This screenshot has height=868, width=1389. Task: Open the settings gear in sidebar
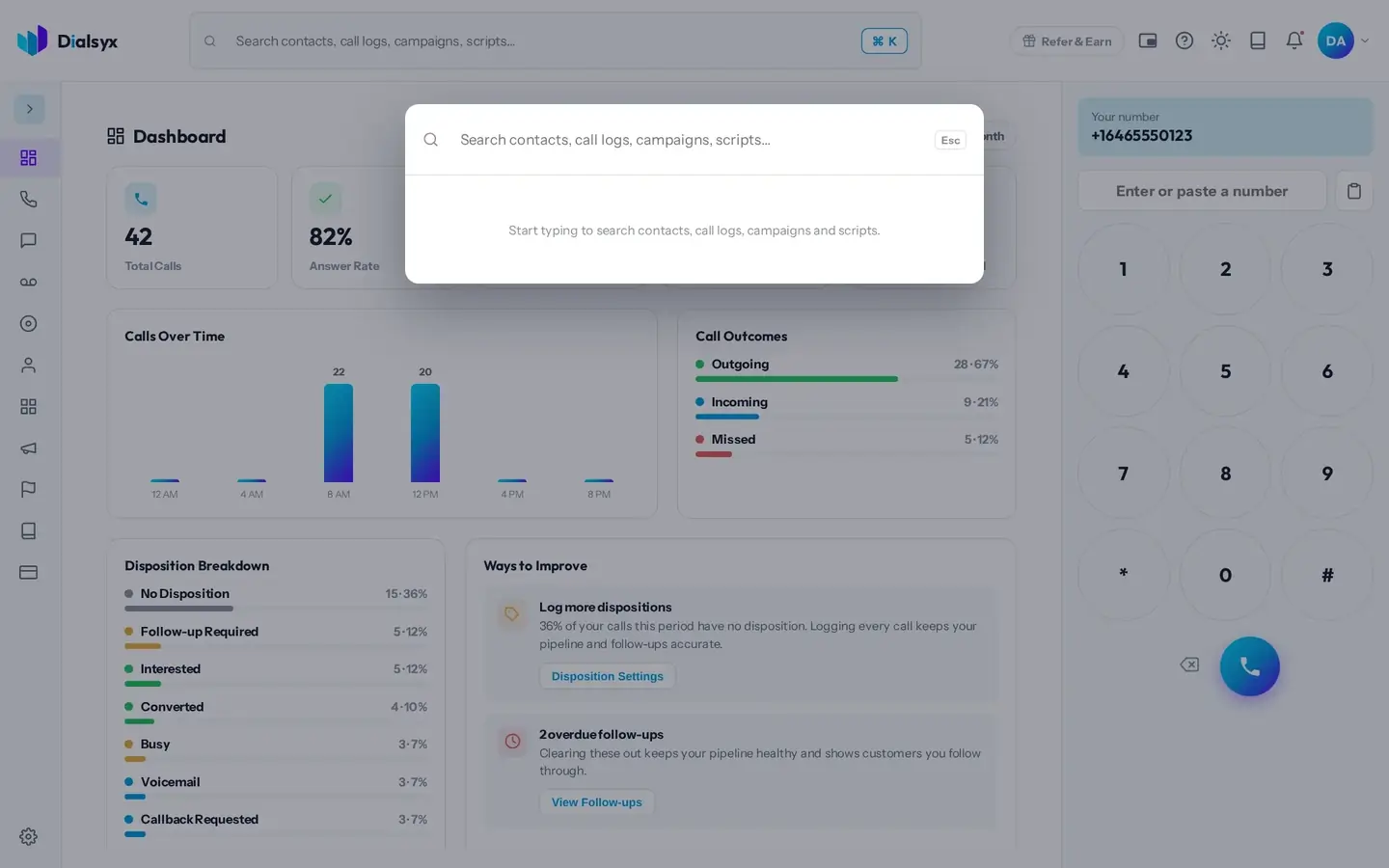[28, 836]
